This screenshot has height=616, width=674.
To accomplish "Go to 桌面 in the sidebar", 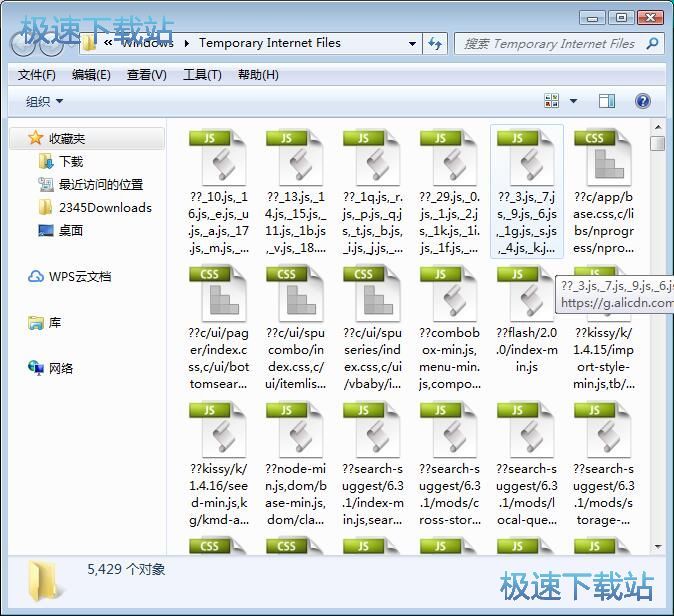I will pyautogui.click(x=61, y=231).
